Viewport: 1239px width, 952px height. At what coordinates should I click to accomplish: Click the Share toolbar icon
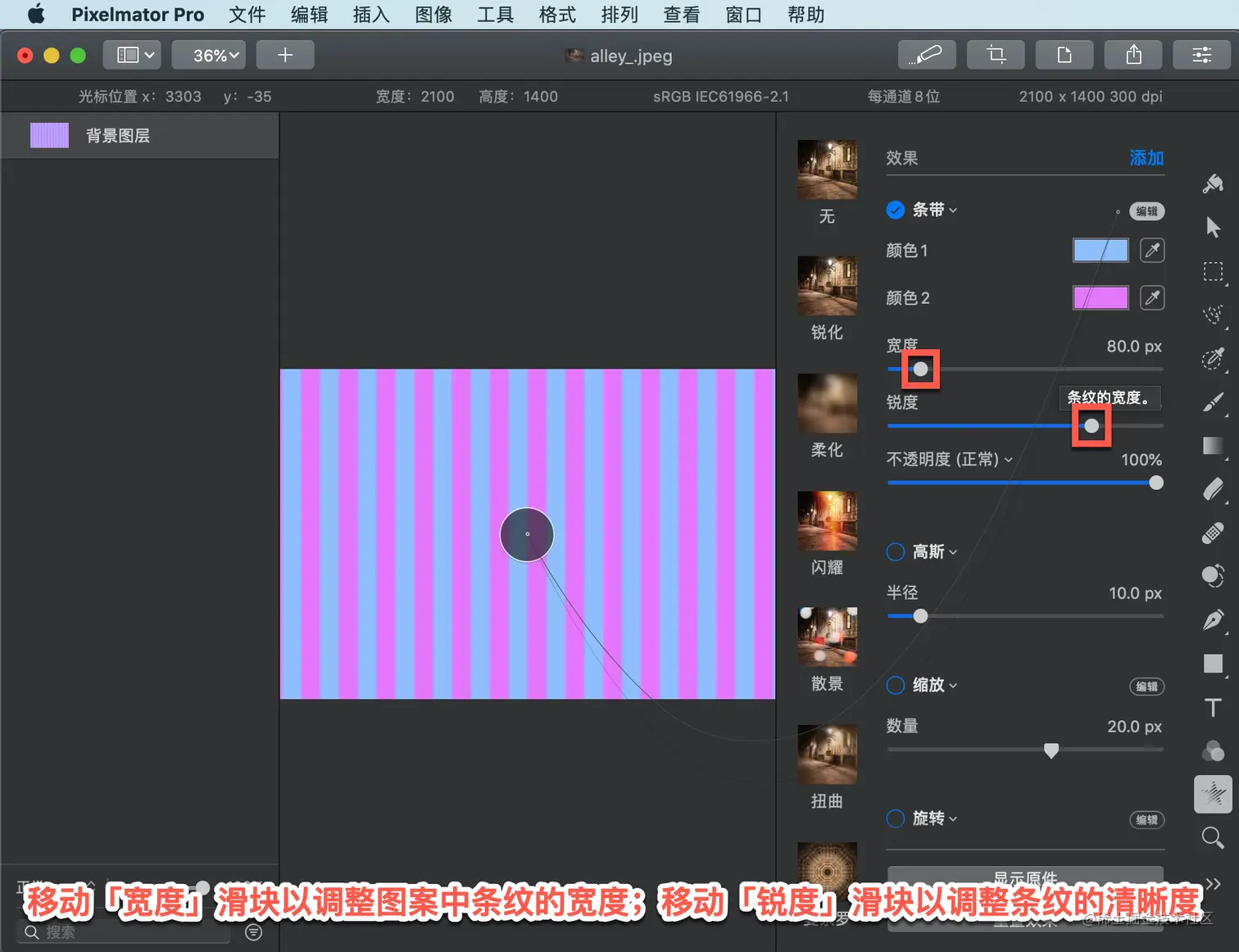[x=1133, y=55]
